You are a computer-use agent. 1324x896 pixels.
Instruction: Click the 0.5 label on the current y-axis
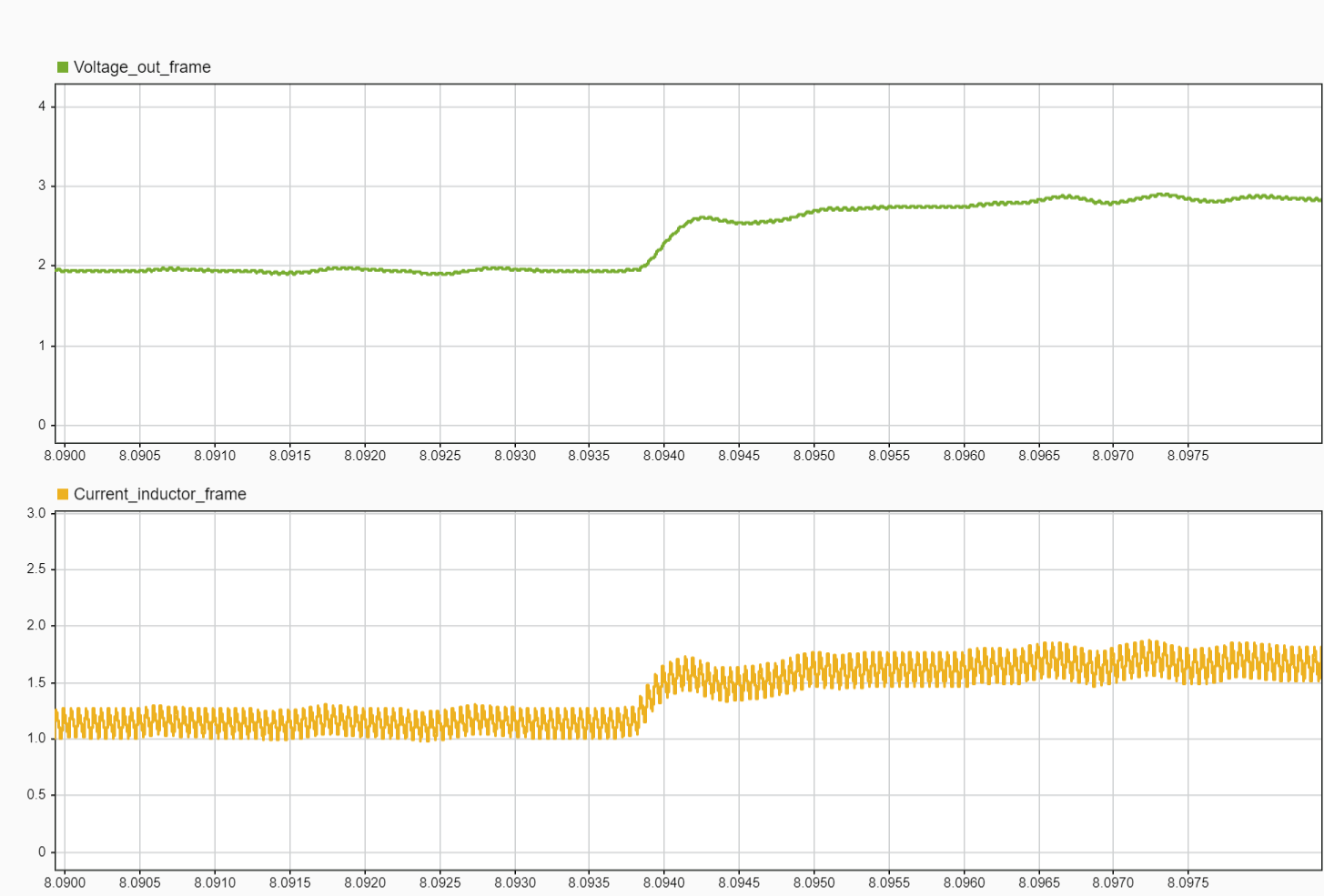coord(36,795)
